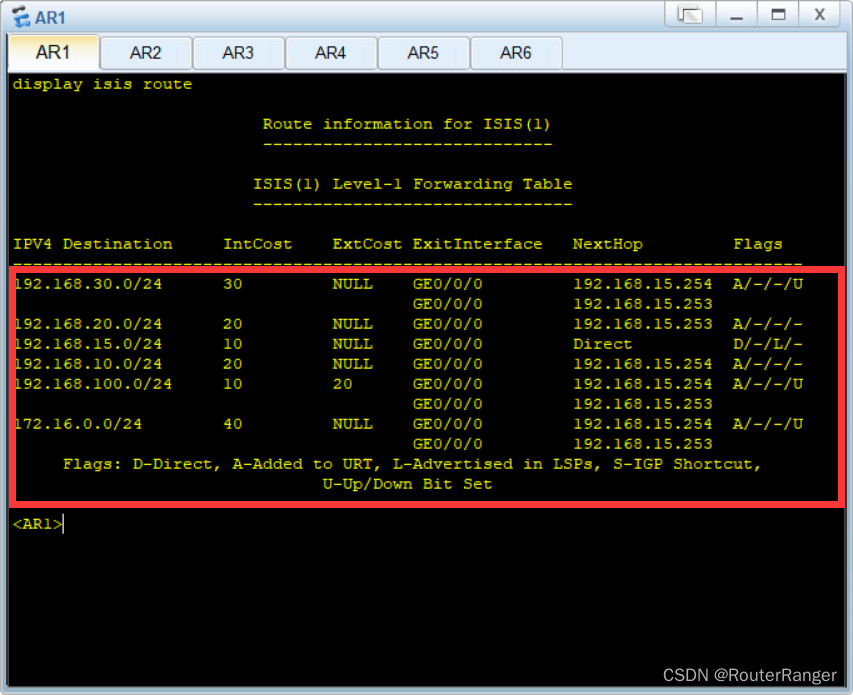Switch to the AR3 tab
Viewport: 853px width, 695px height.
click(x=238, y=53)
